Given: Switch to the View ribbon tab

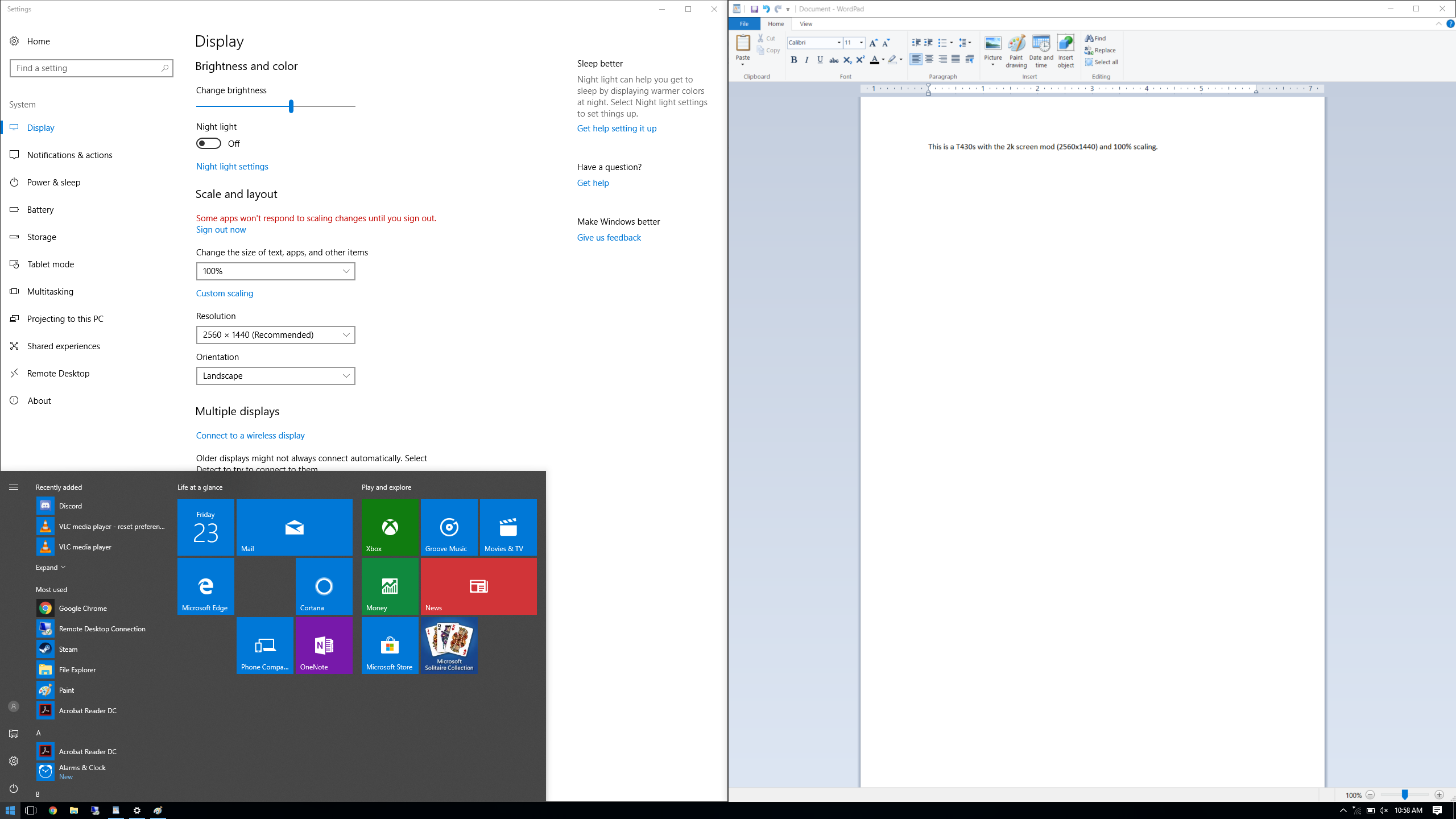Looking at the screenshot, I should (805, 24).
